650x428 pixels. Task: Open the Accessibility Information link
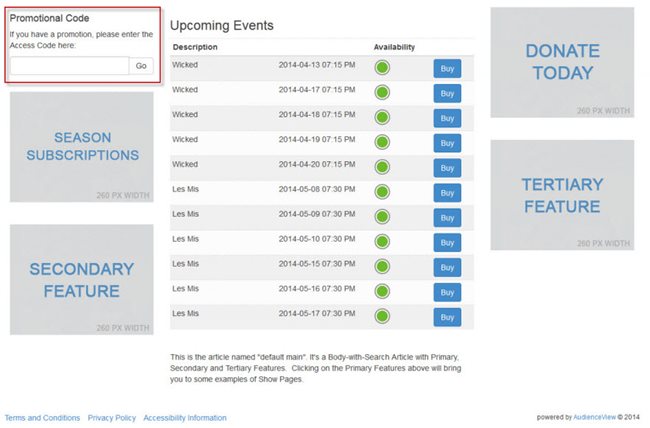coord(185,418)
